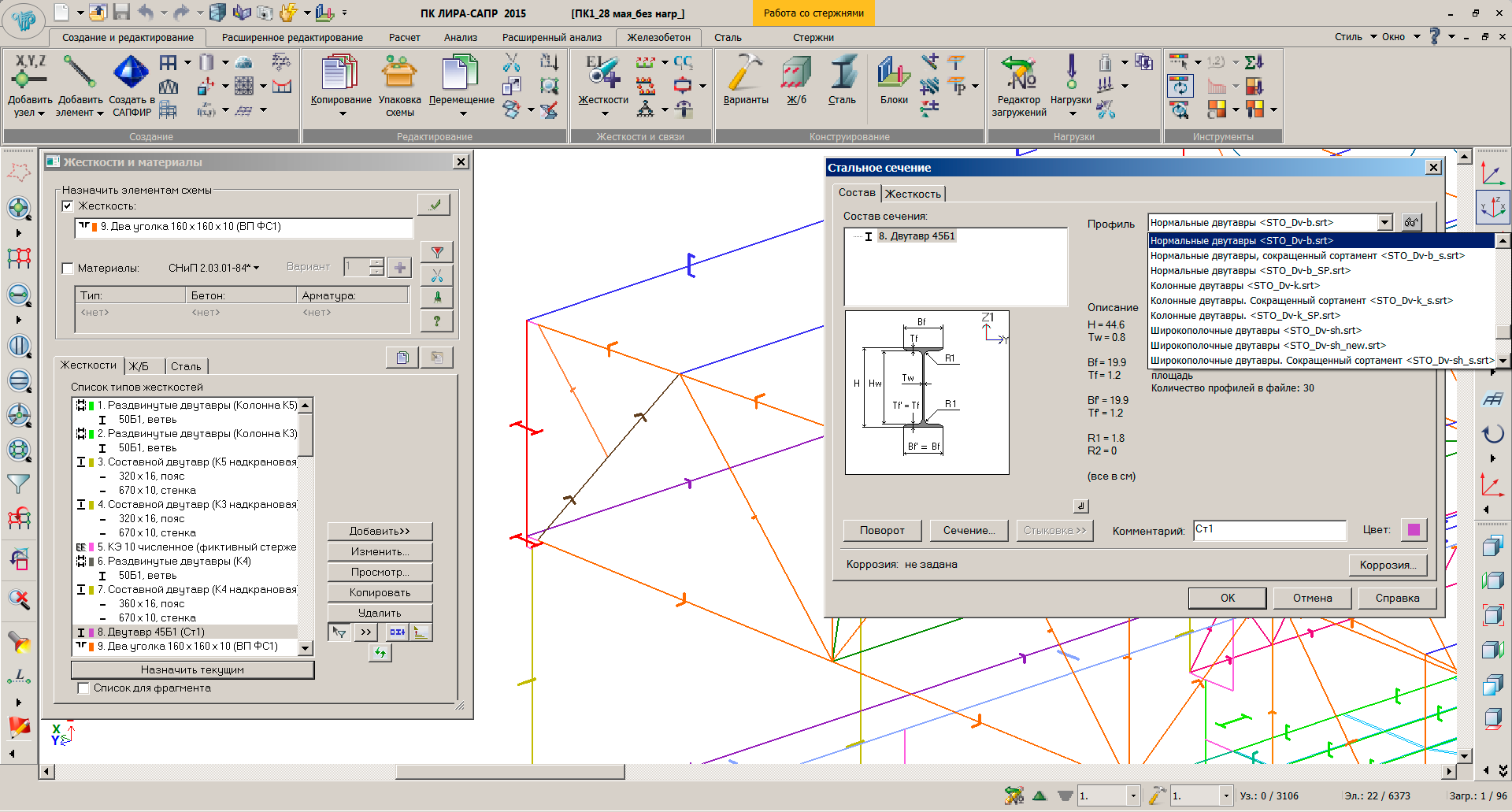Check Список для фрагмента option

pyautogui.click(x=83, y=688)
